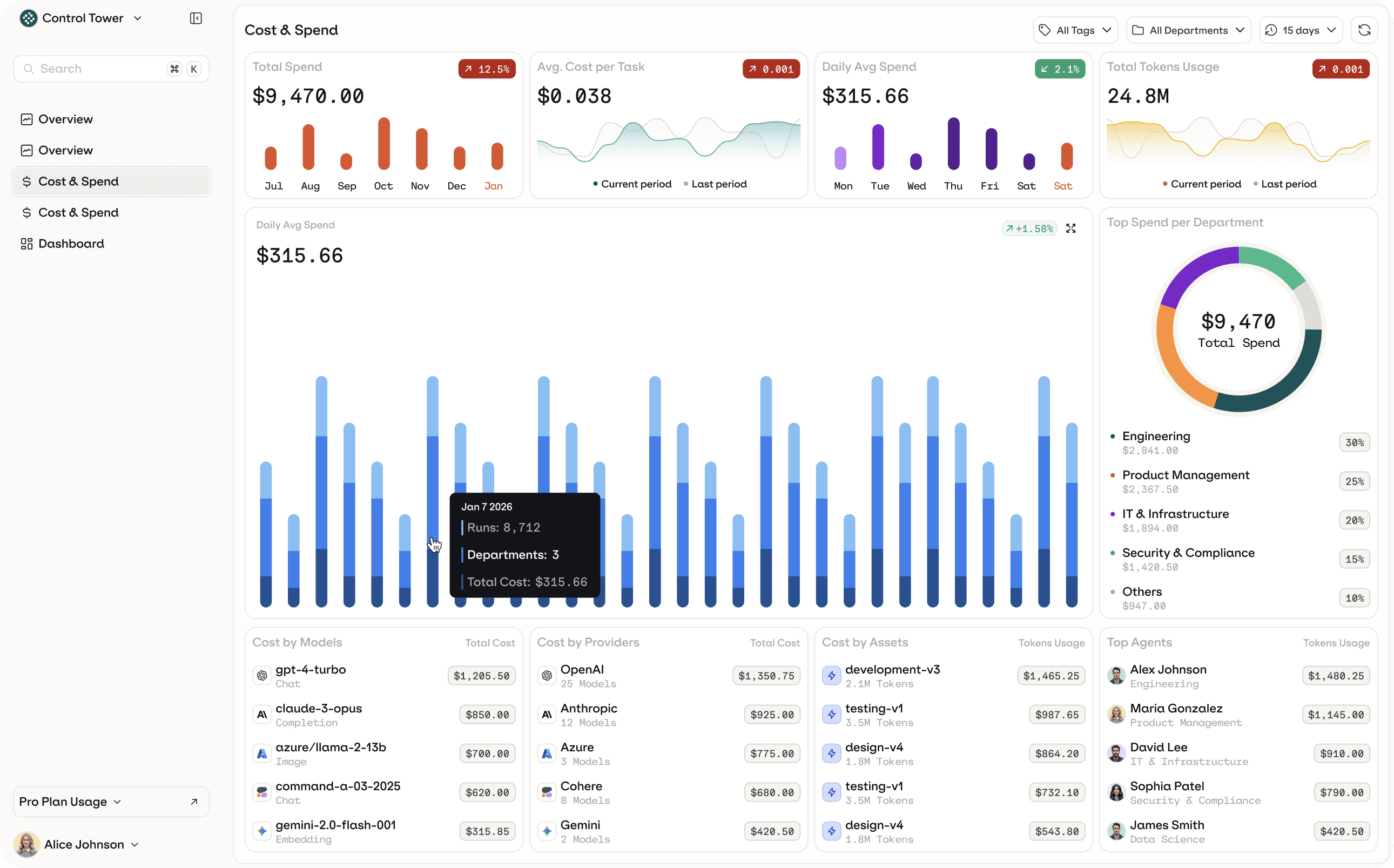The image size is (1394, 868).
Task: Click the gemini-2.0-flash-001 model icon
Action: pos(262,831)
